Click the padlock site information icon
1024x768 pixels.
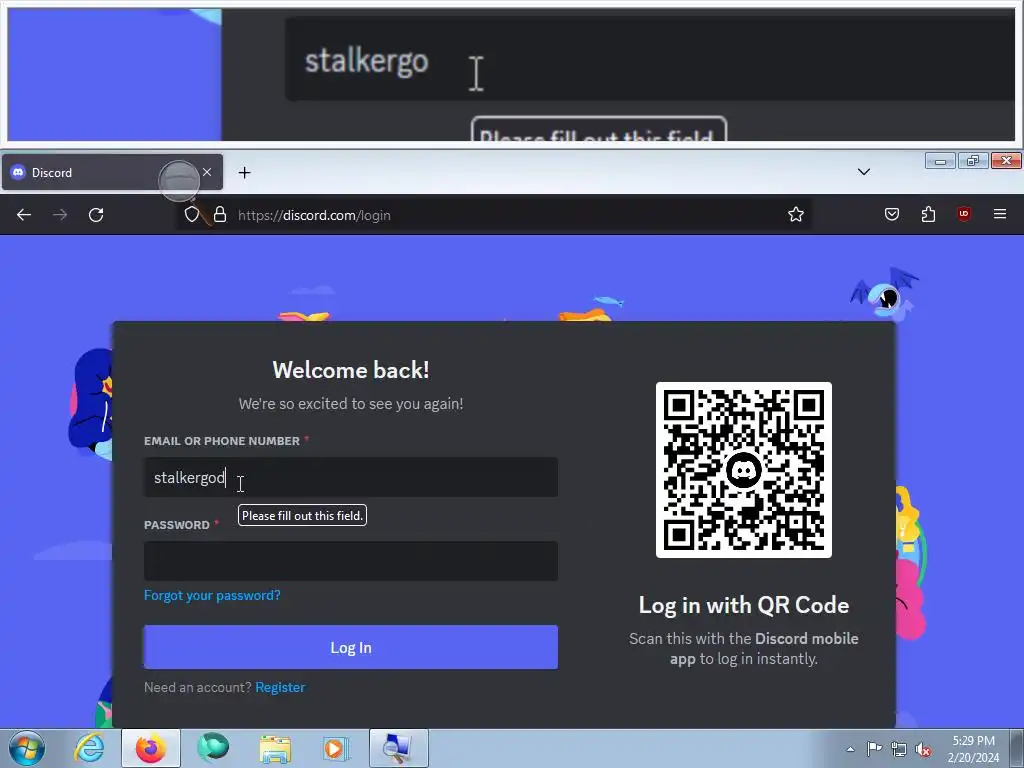click(x=220, y=215)
